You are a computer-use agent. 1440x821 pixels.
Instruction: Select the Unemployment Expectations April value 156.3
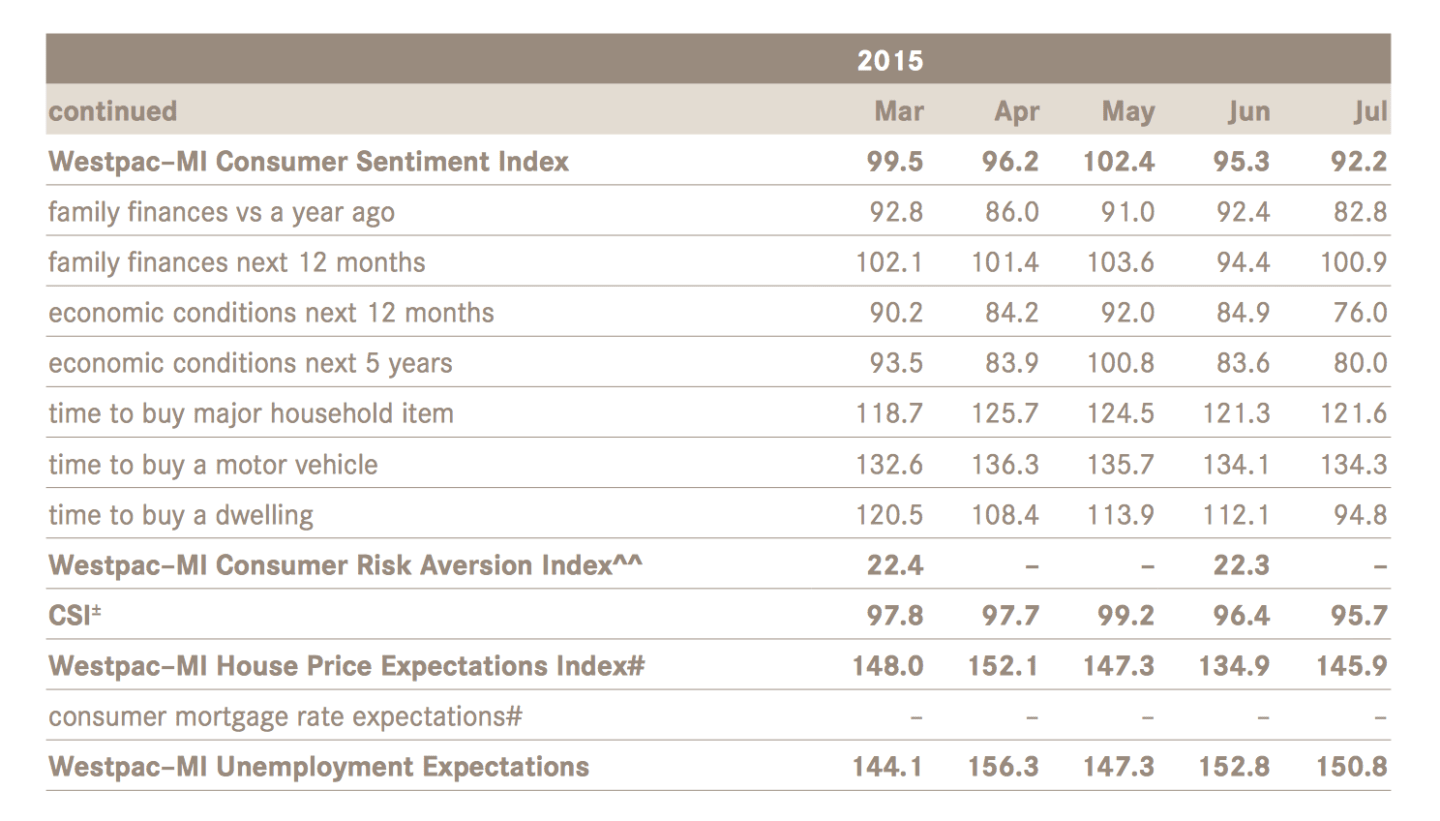[1004, 767]
